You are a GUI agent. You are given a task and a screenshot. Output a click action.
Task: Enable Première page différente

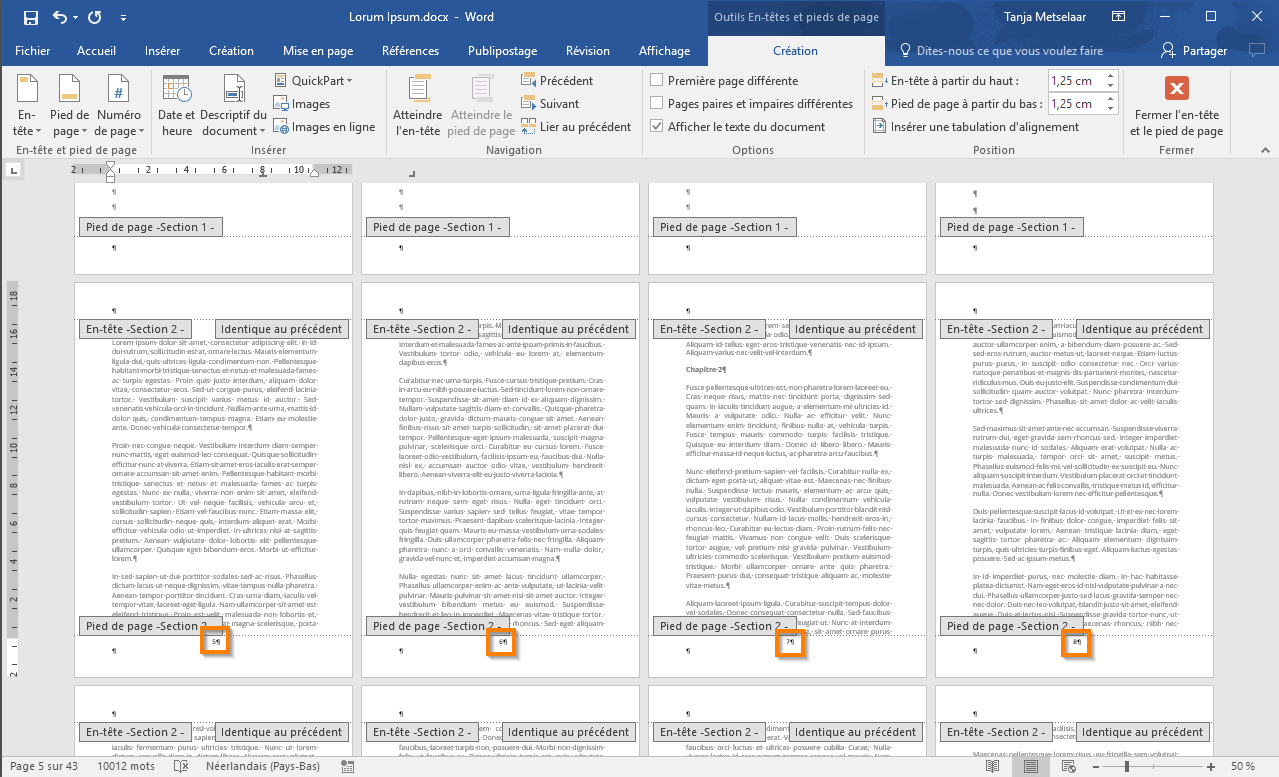click(x=724, y=81)
